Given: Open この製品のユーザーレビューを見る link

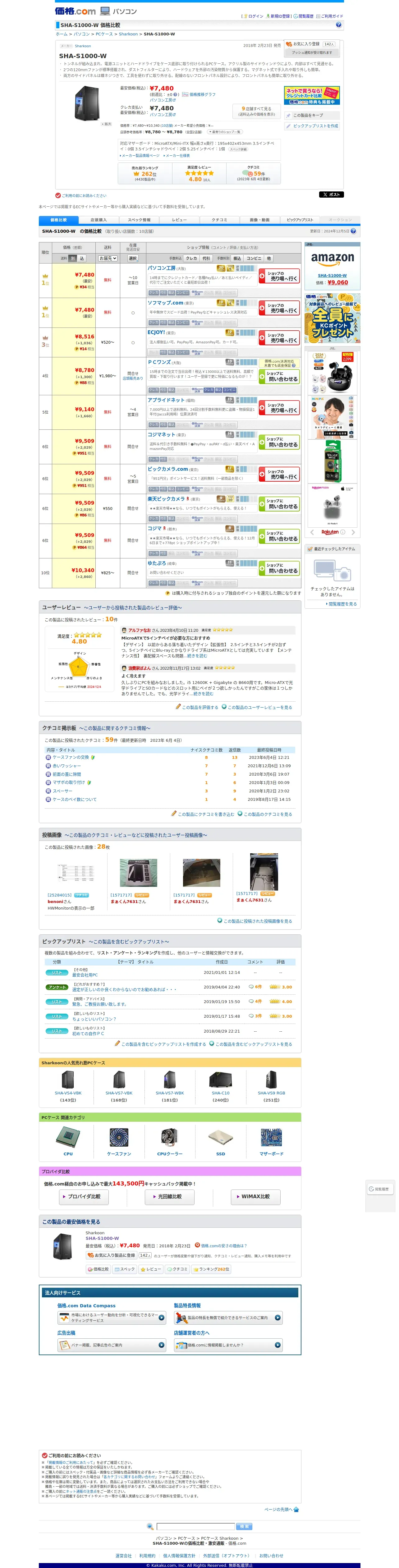Looking at the screenshot, I should [x=256, y=707].
